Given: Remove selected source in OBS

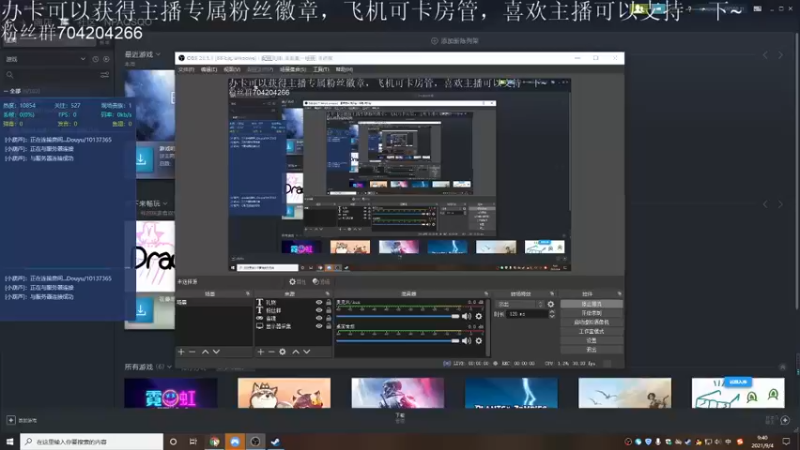Looking at the screenshot, I should coord(271,352).
